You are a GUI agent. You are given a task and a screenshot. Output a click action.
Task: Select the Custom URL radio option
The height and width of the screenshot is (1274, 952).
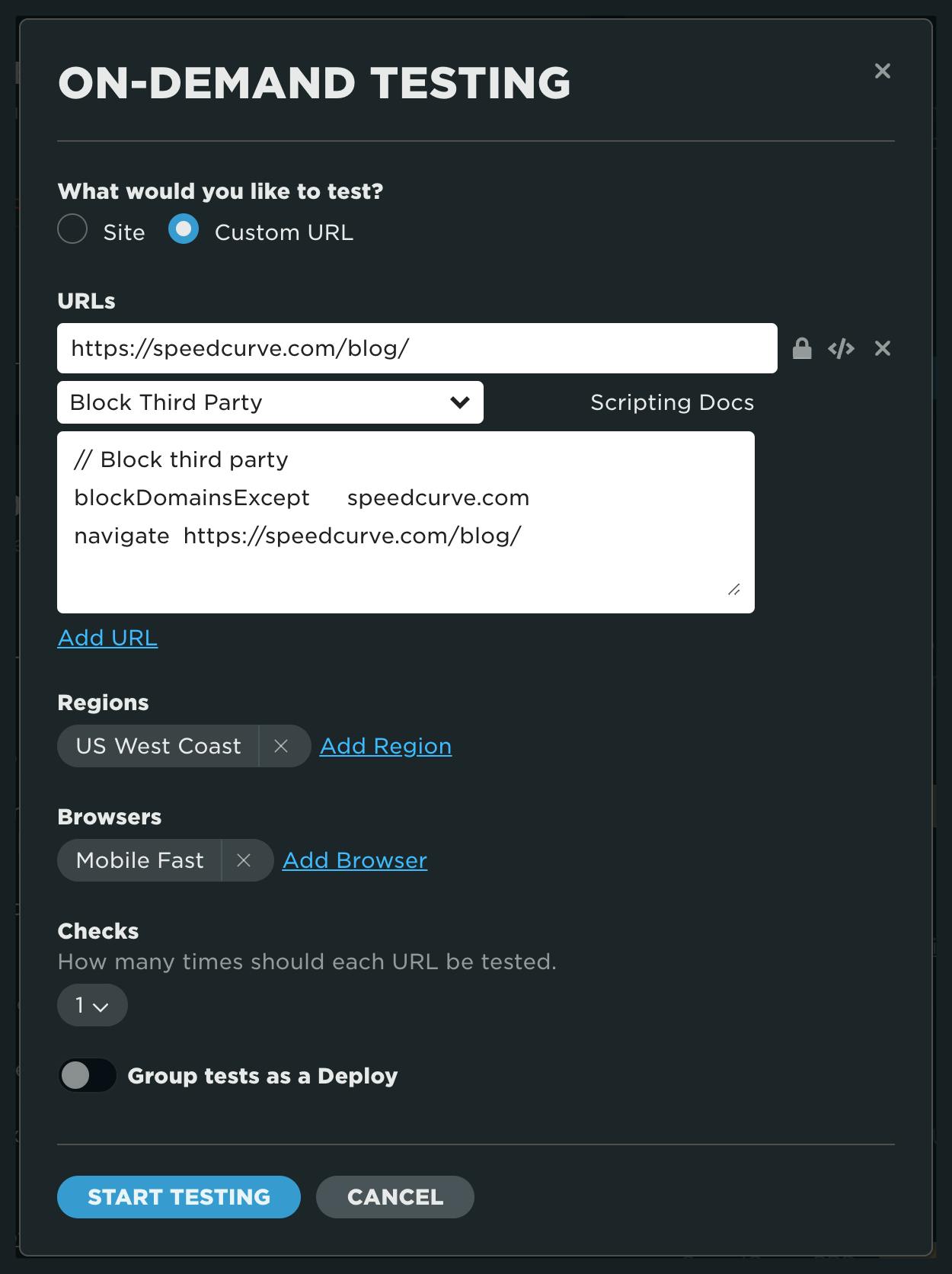pos(184,229)
